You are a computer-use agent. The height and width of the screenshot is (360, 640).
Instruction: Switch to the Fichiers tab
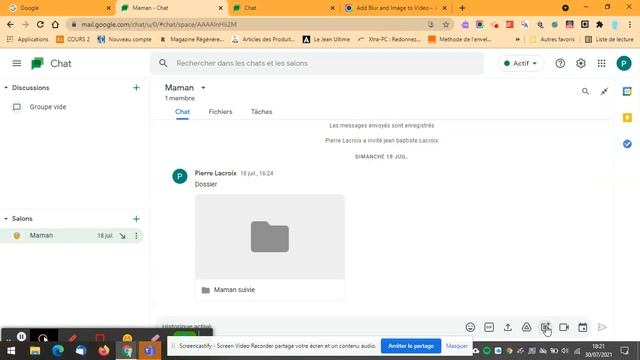[x=220, y=111]
